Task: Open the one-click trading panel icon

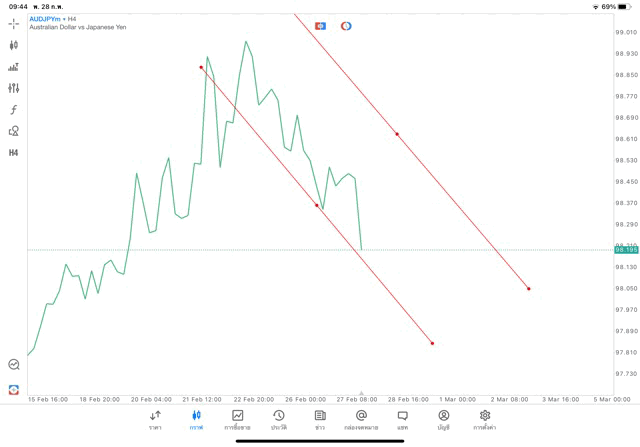Action: (14, 388)
